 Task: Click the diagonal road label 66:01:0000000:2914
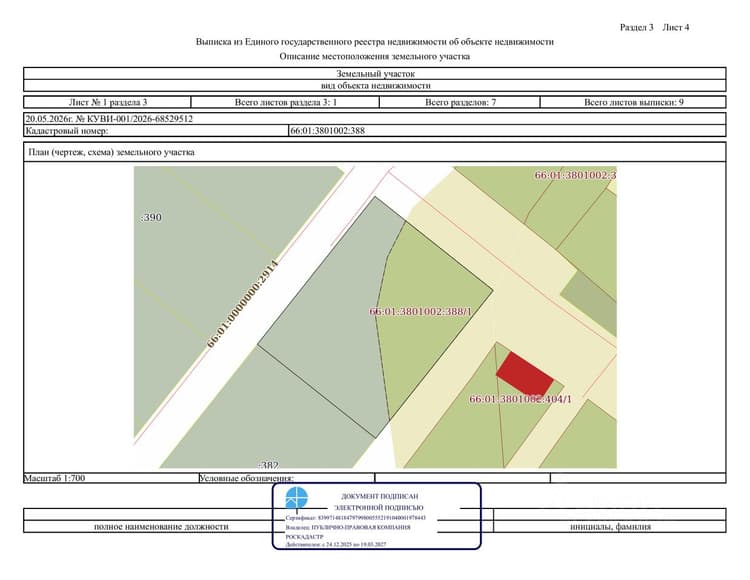(x=243, y=304)
